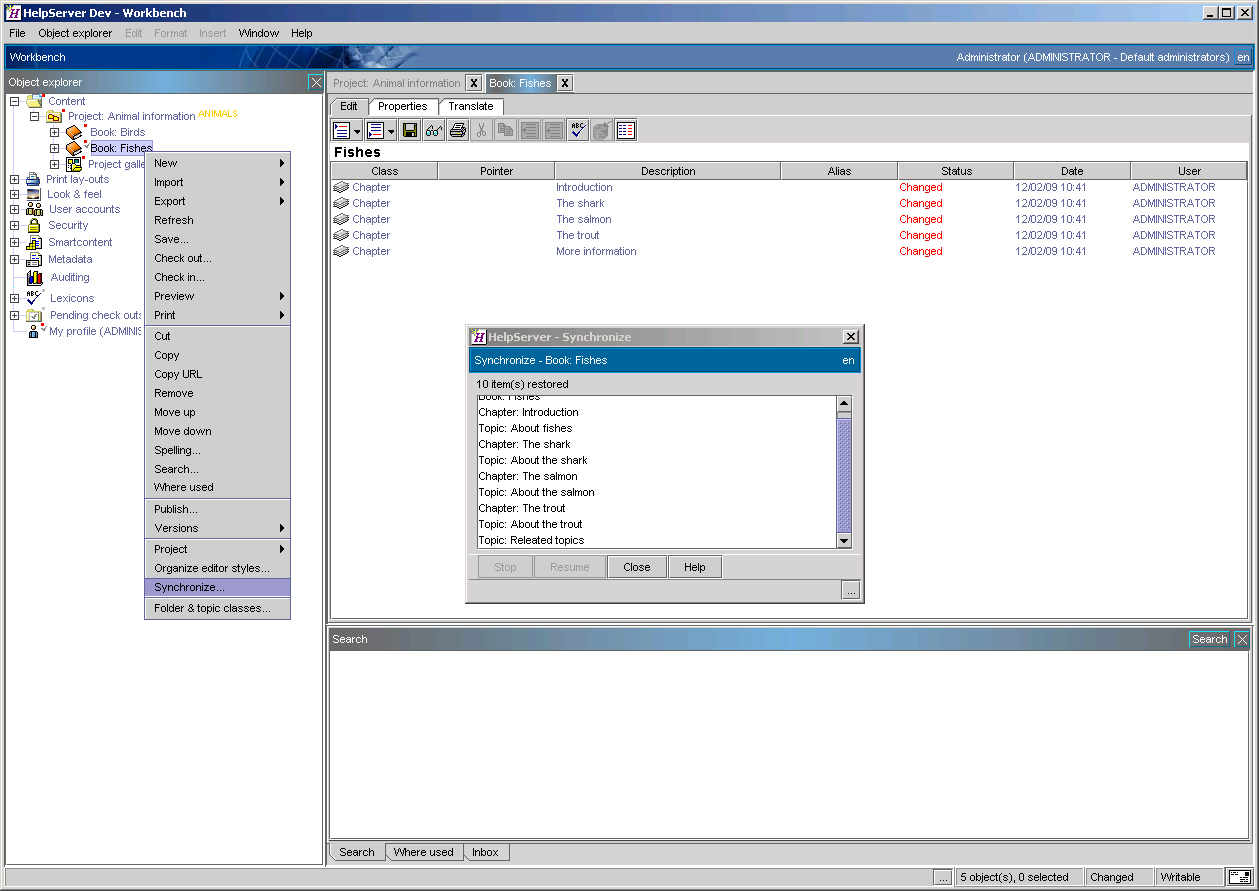Open the Where used tab at bottom
This screenshot has height=891, width=1259.
click(x=423, y=852)
